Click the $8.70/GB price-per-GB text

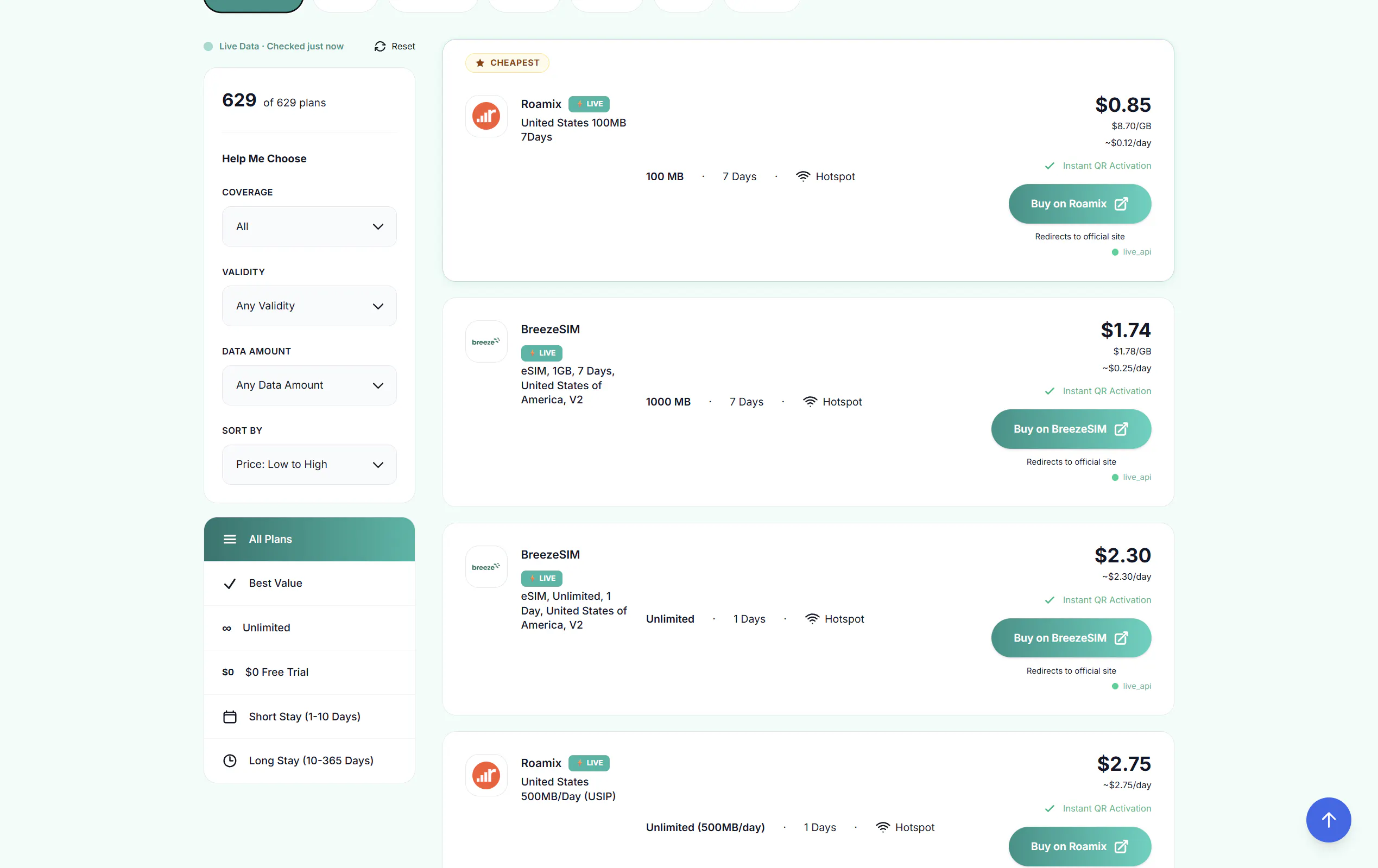pos(1131,126)
